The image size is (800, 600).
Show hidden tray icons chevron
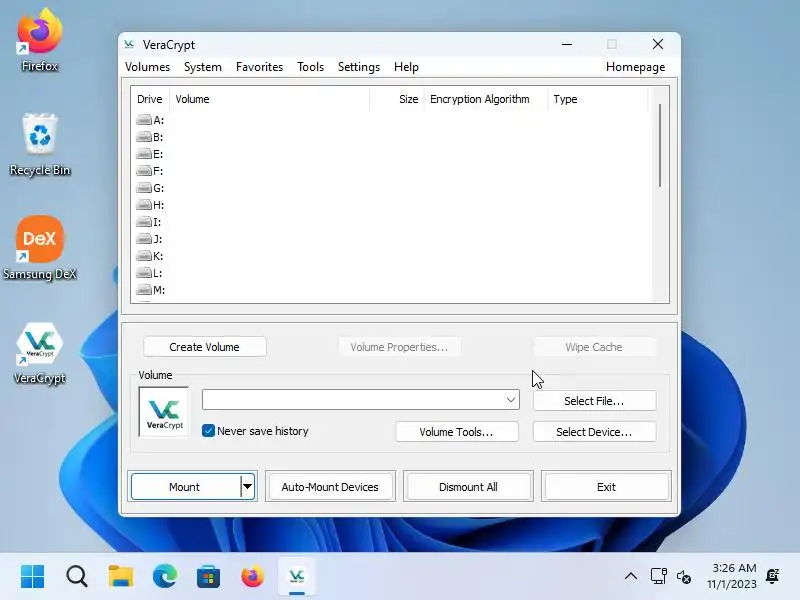(x=631, y=577)
